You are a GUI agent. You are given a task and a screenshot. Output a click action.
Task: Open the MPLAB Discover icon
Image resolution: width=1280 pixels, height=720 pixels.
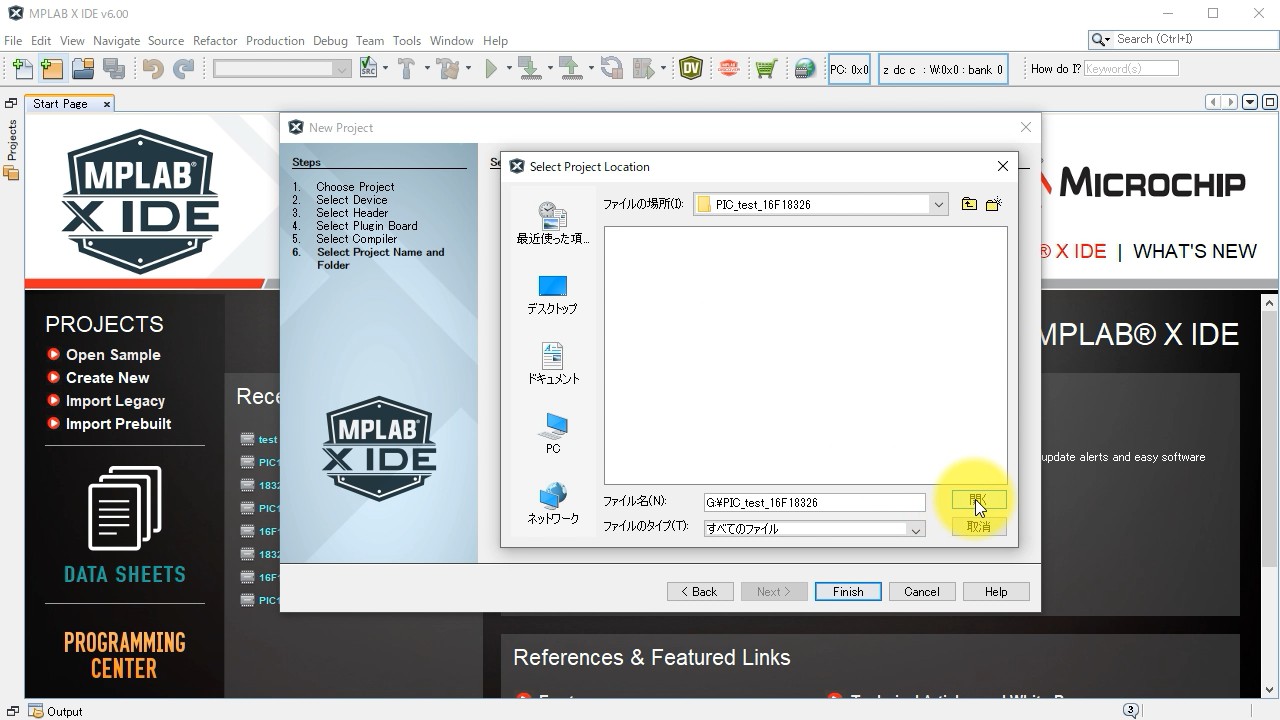[728, 69]
